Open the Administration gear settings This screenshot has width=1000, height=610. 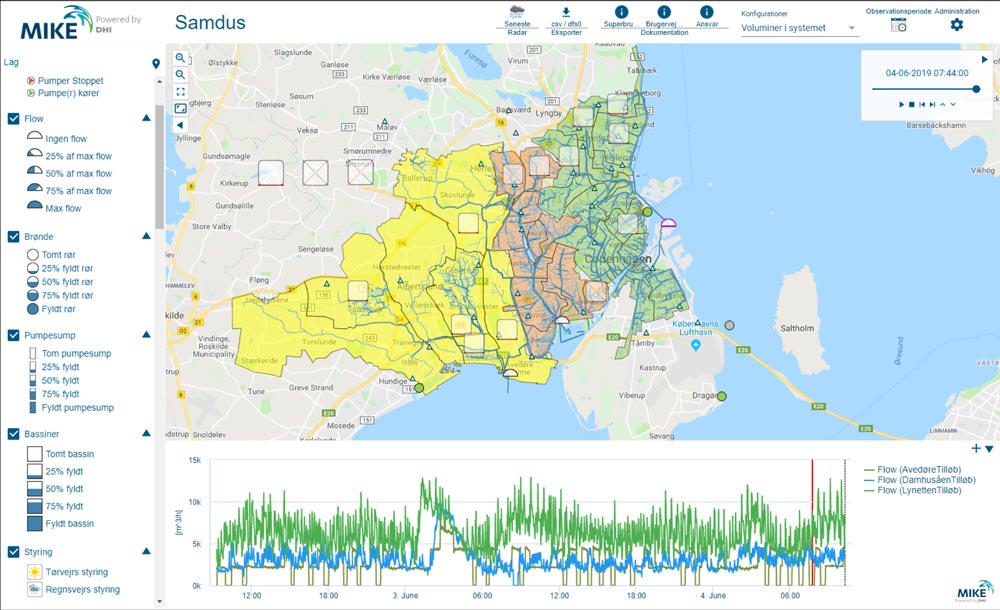tap(956, 24)
